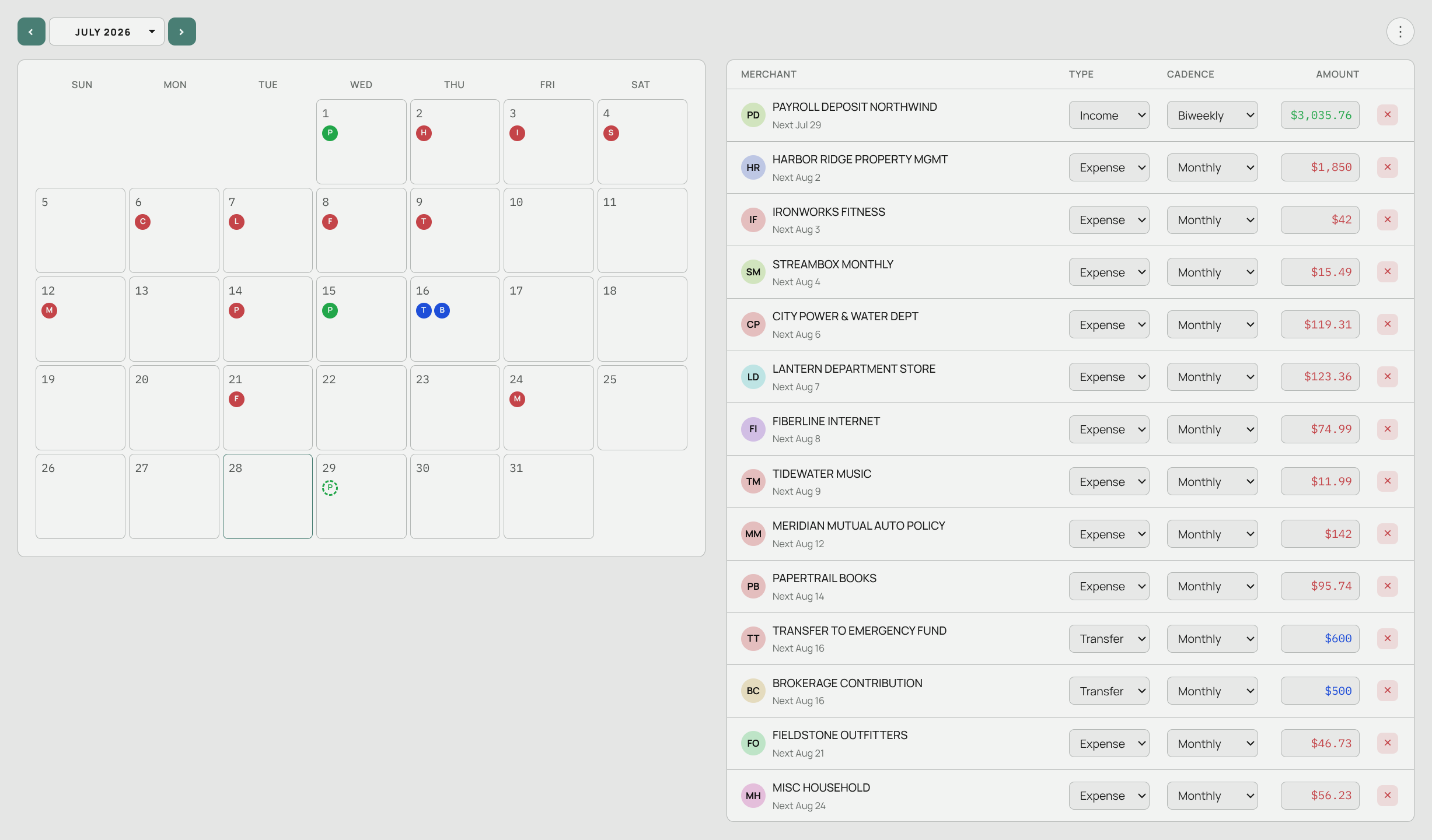The height and width of the screenshot is (840, 1432).
Task: Edit the $3,035.76 payroll amount field
Action: 1320,115
